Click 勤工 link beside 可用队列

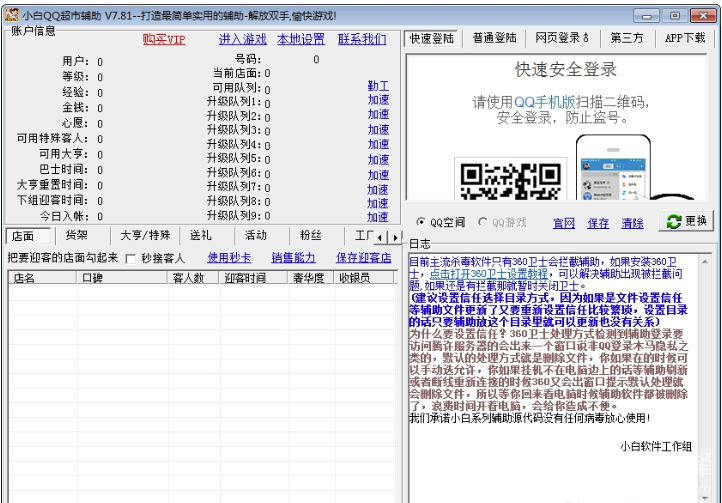pos(378,86)
